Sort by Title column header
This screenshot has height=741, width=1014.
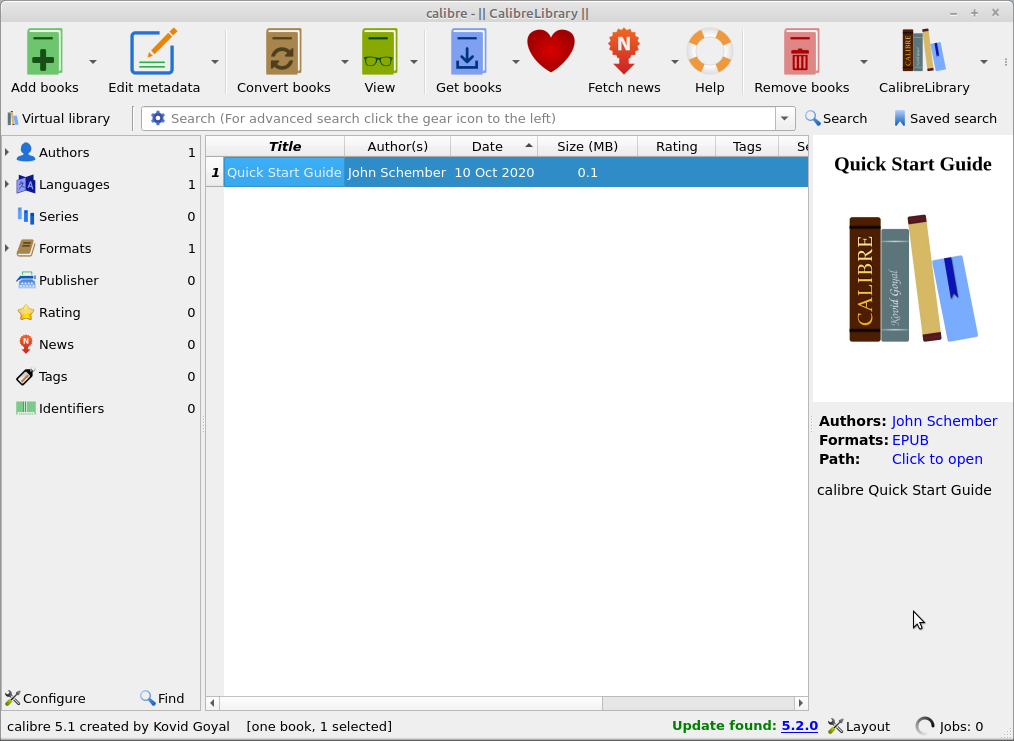pos(285,147)
